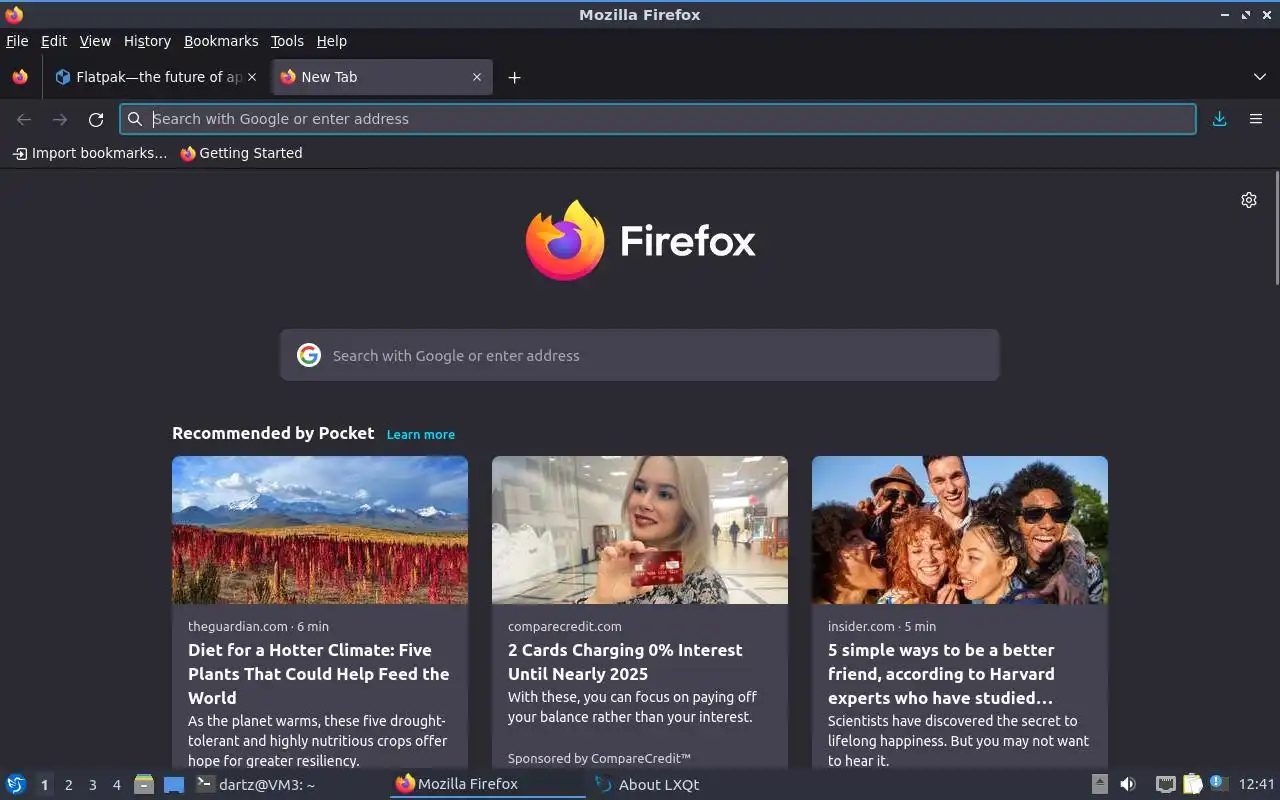Expand the list all tabs chevron
Viewport: 1280px width, 800px height.
pos(1259,77)
